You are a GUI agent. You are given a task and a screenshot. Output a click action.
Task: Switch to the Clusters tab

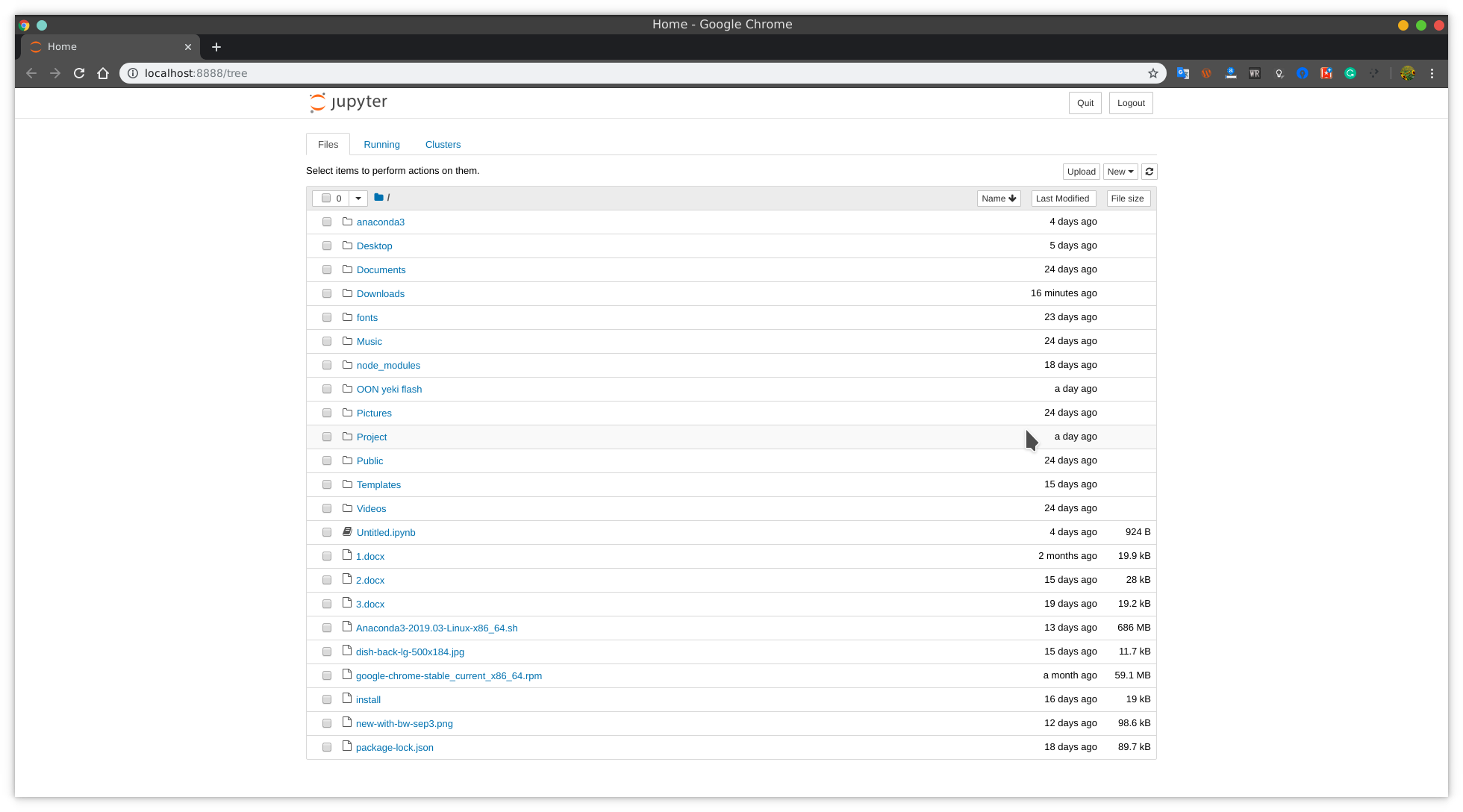(x=443, y=144)
